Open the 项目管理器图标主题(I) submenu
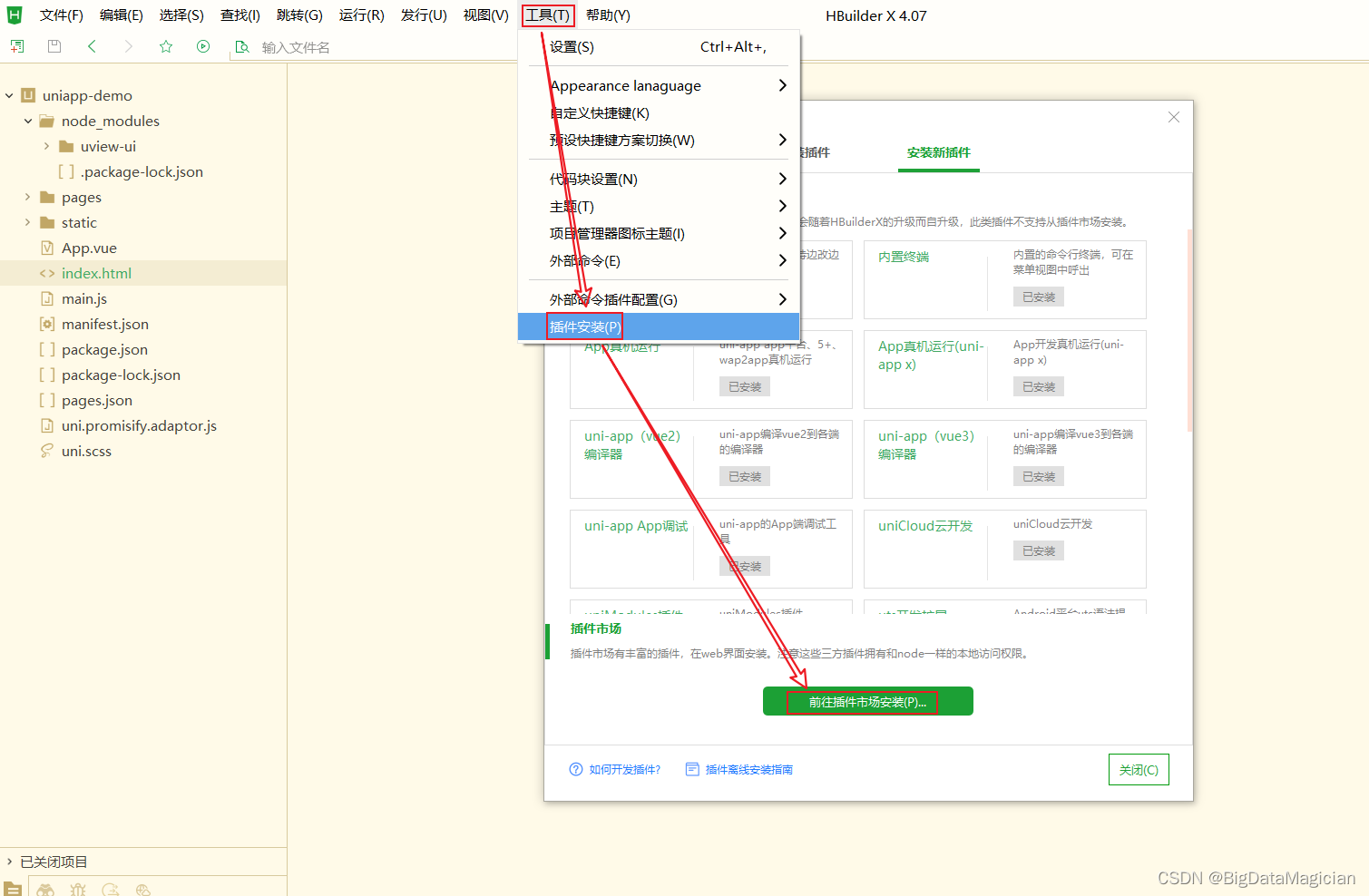This screenshot has width=1369, height=896. point(659,233)
